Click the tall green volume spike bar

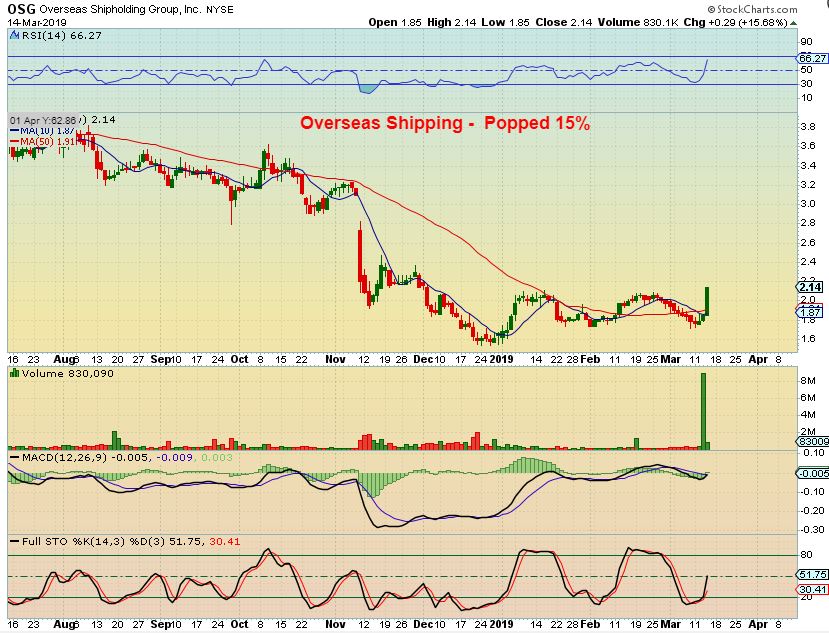[703, 411]
